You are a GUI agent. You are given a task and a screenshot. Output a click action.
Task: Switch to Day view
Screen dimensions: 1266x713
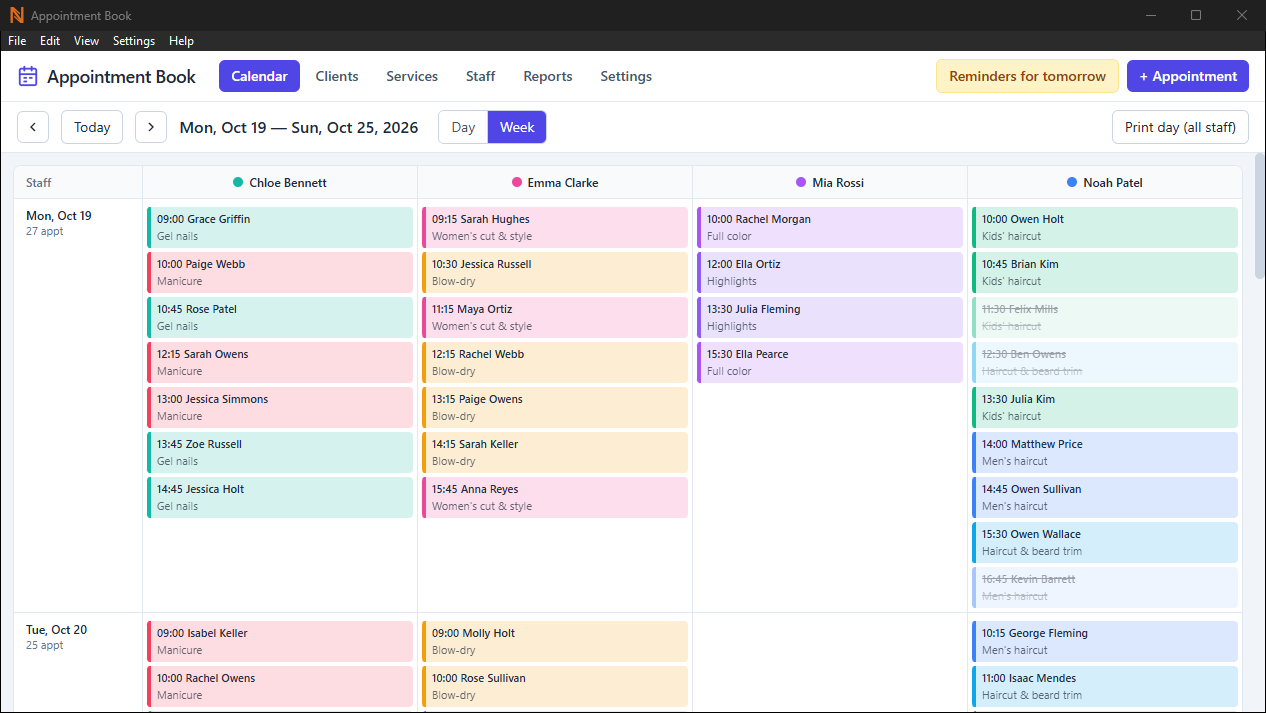point(463,127)
